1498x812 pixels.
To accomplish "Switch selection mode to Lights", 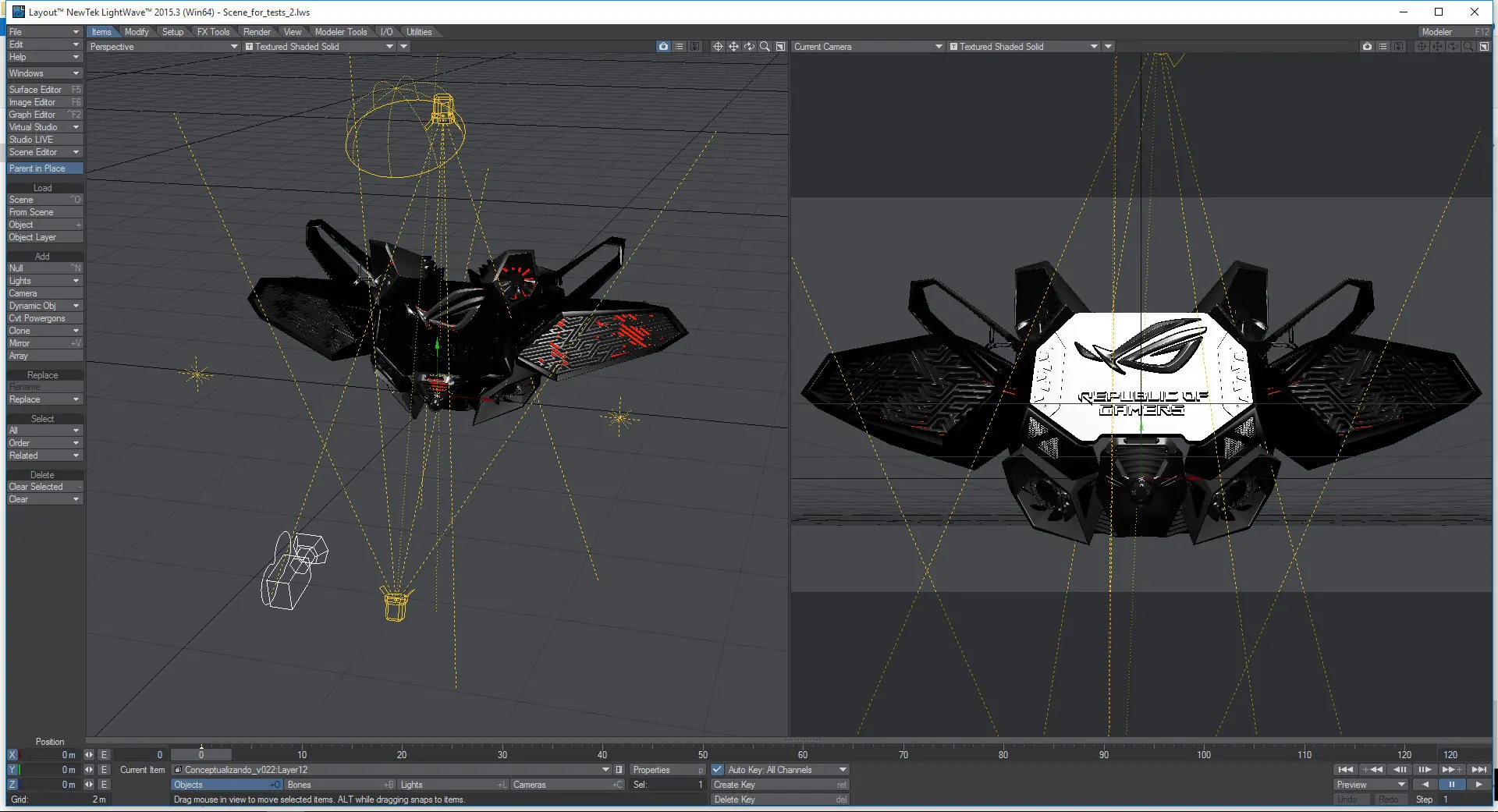I will (x=453, y=785).
